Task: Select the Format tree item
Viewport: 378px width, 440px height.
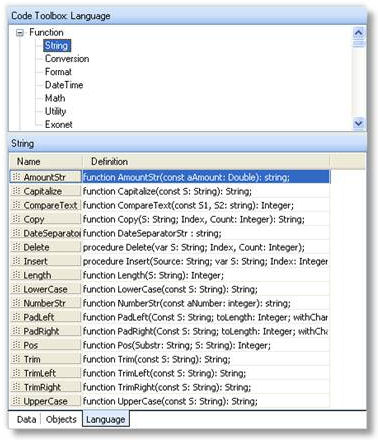Action: click(x=58, y=72)
